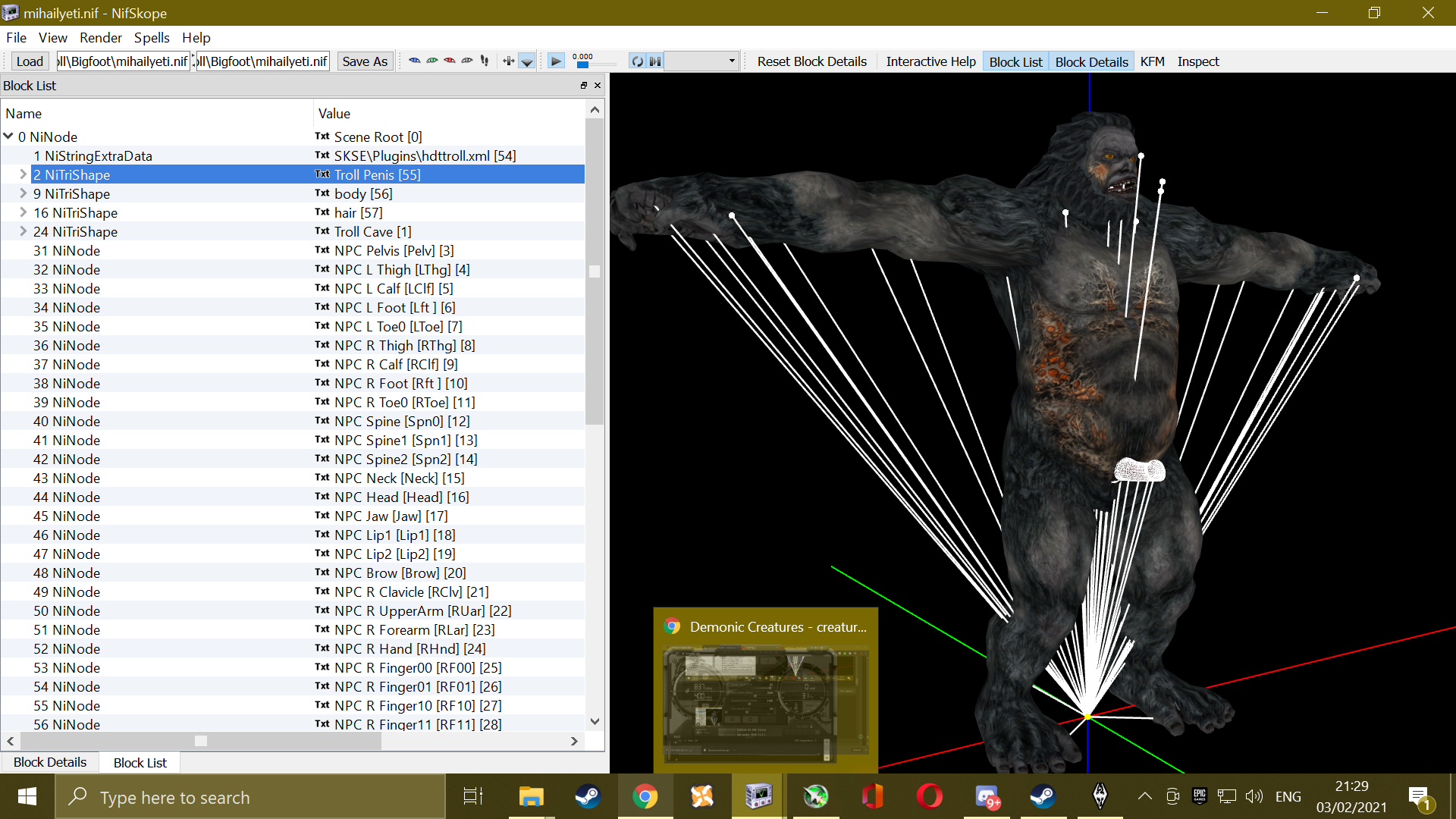Viewport: 1456px width, 819px height.
Task: Open the Spells menu
Action: tap(152, 37)
